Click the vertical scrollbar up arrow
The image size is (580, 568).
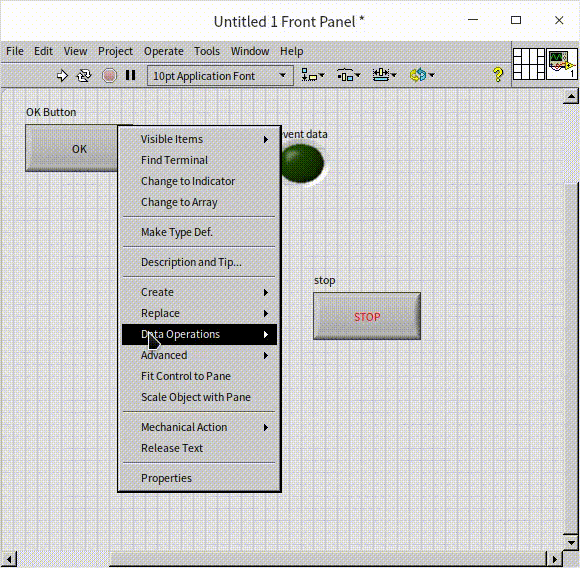571,97
